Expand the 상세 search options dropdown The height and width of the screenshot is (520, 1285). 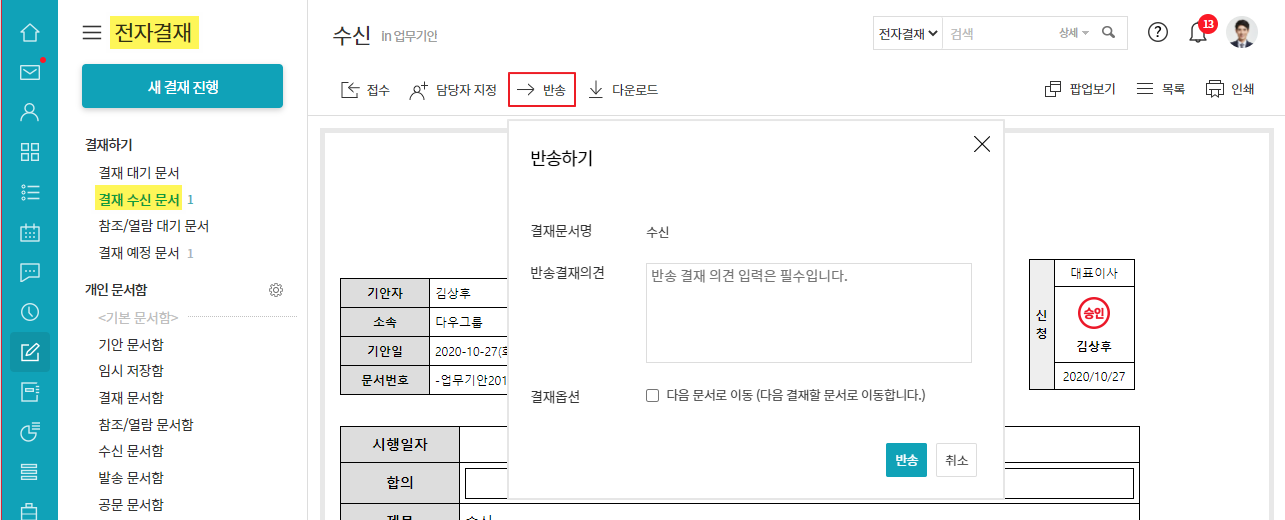click(1074, 33)
